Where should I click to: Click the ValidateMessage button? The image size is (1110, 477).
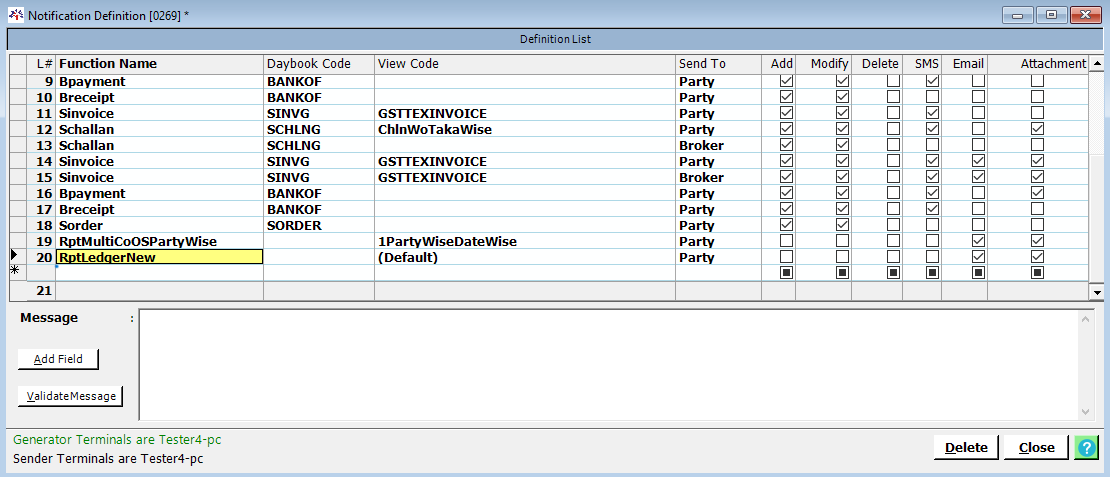(69, 396)
